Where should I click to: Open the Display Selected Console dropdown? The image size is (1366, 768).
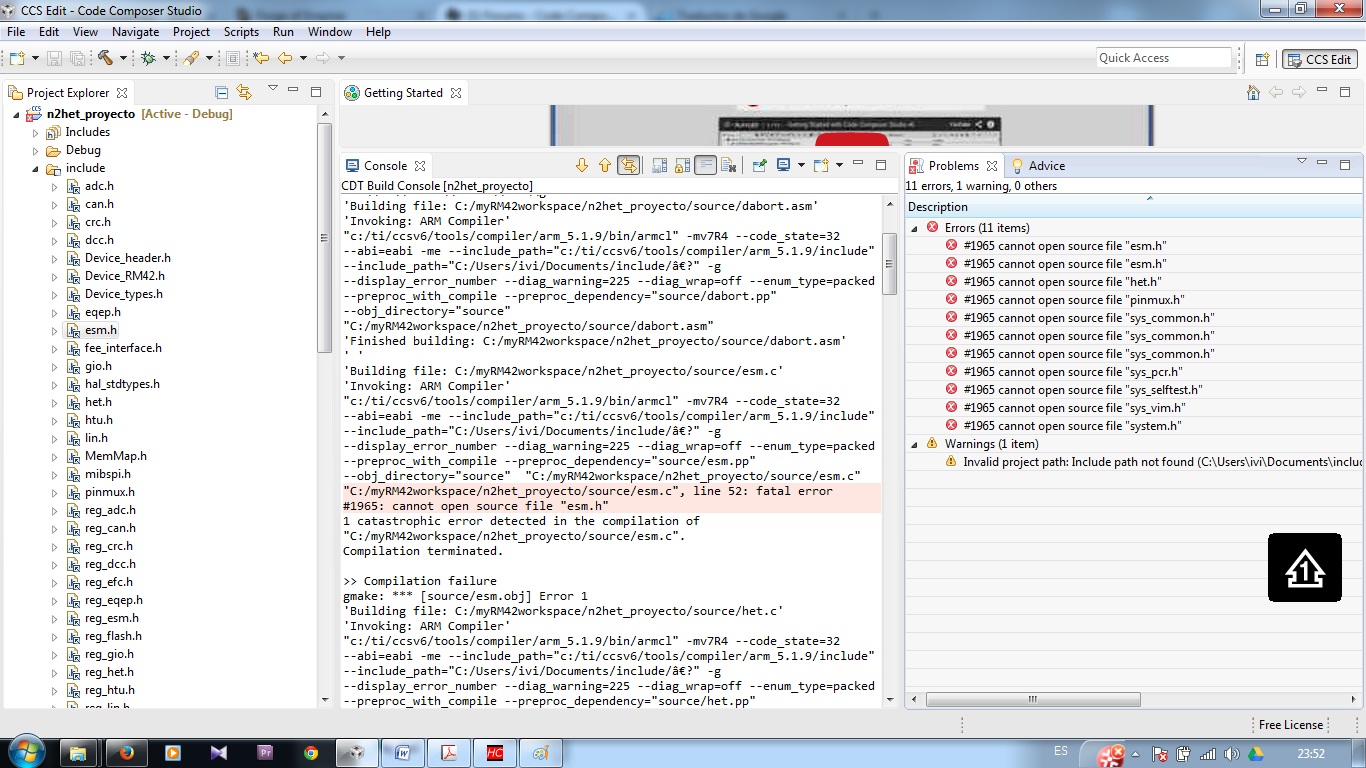coord(799,165)
